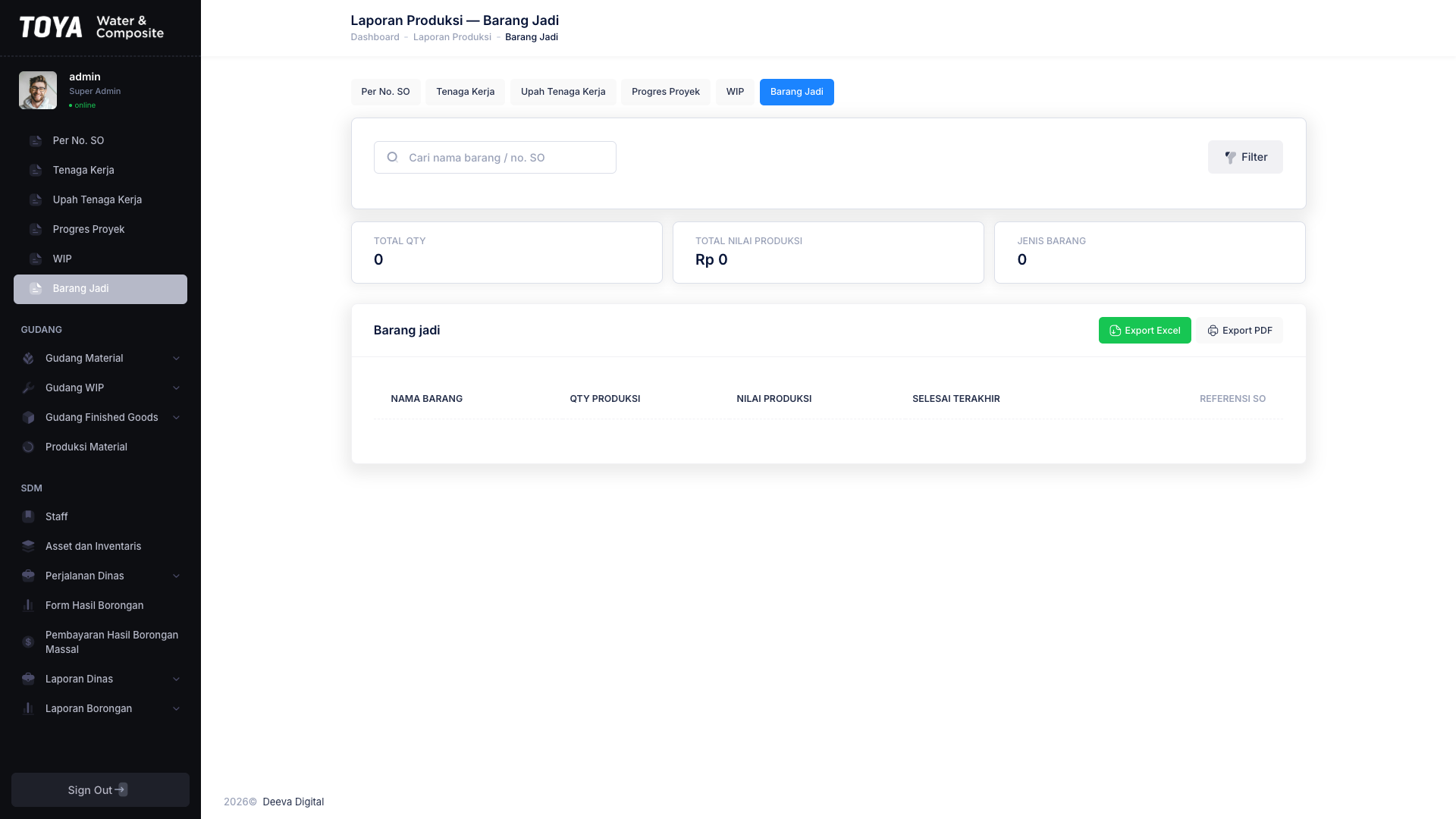Open Progres Proyek in sidebar

click(x=100, y=230)
